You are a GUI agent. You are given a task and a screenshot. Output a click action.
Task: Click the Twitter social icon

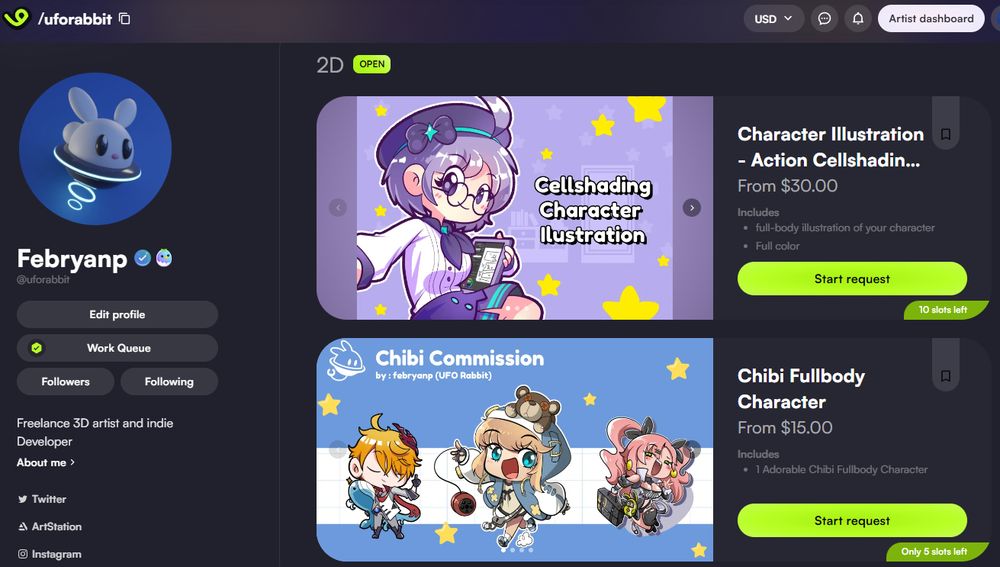(x=23, y=499)
